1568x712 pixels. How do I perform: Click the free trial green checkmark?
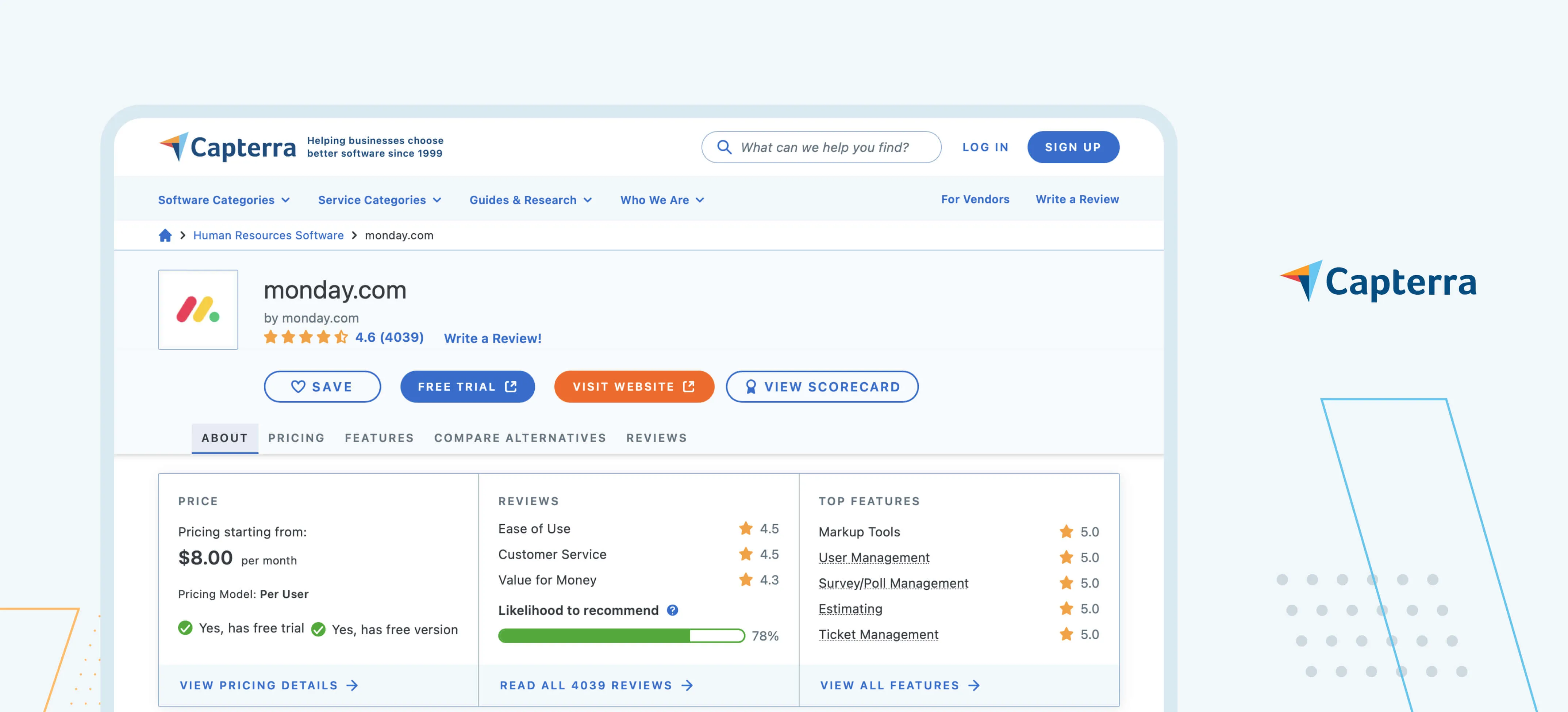tap(185, 628)
